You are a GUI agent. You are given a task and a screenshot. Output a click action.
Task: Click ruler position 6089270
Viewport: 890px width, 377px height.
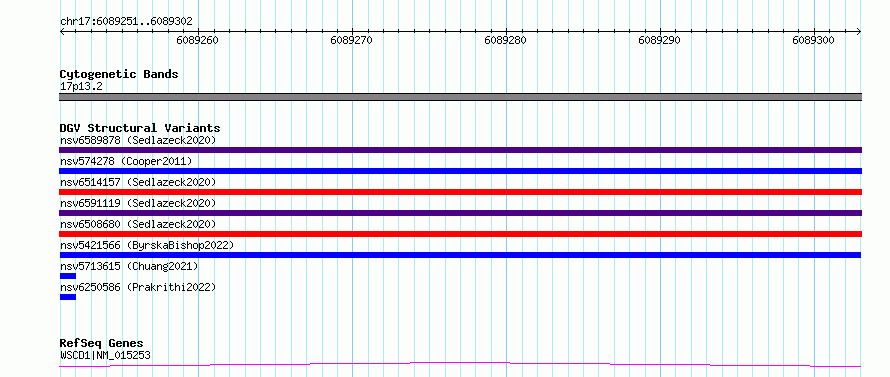[x=352, y=40]
